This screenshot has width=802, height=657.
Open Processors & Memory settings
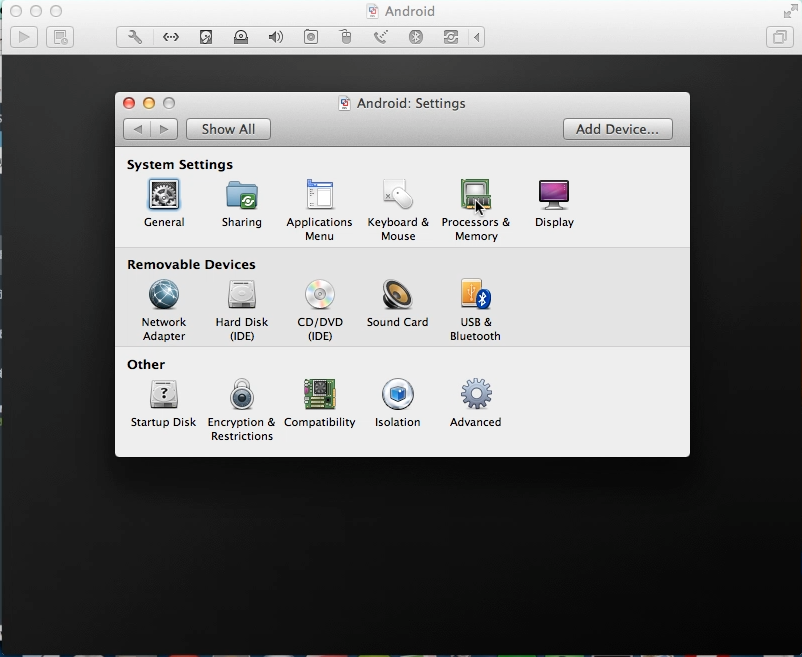tap(476, 210)
